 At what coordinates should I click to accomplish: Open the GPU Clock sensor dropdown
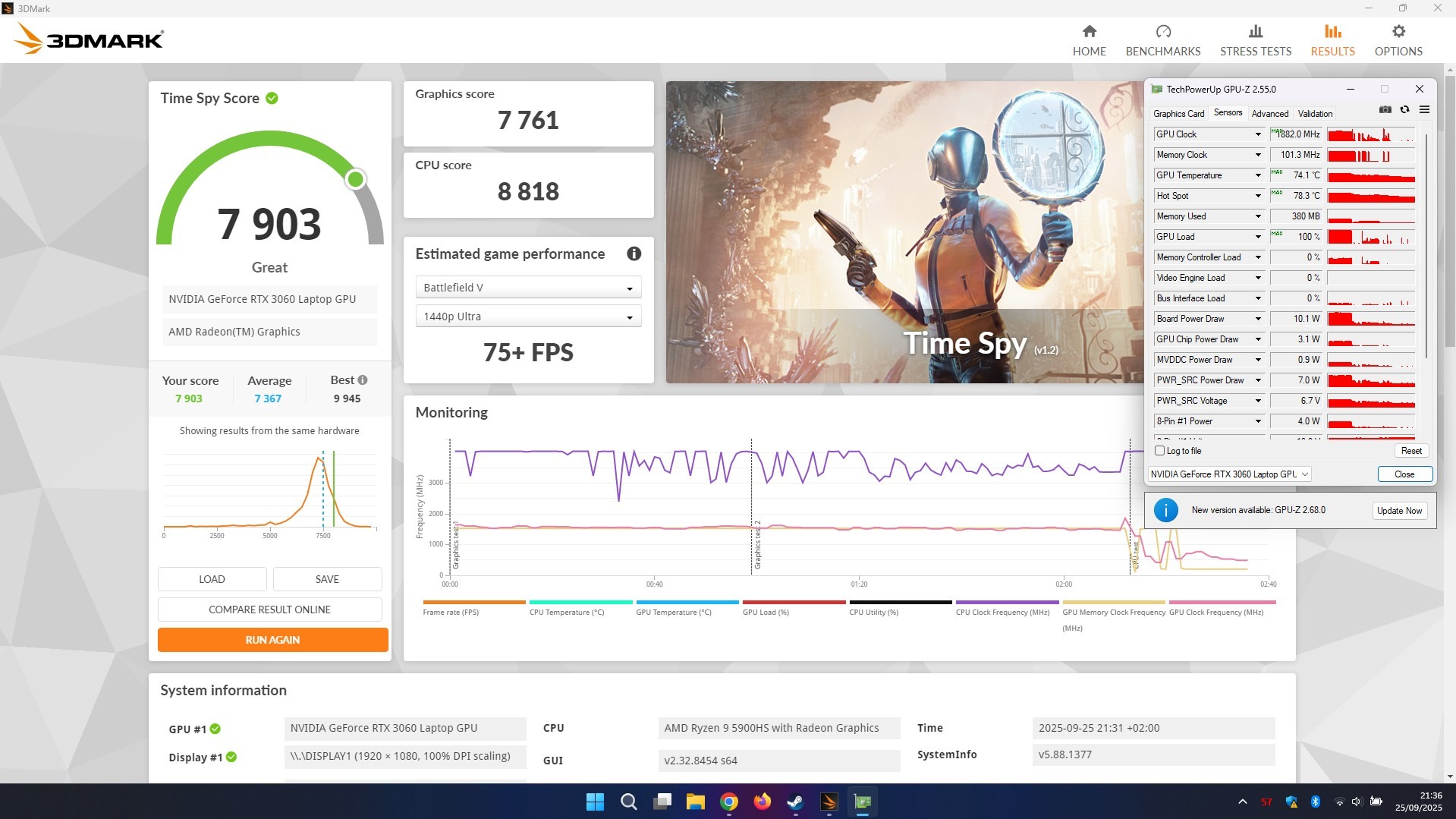[1257, 134]
